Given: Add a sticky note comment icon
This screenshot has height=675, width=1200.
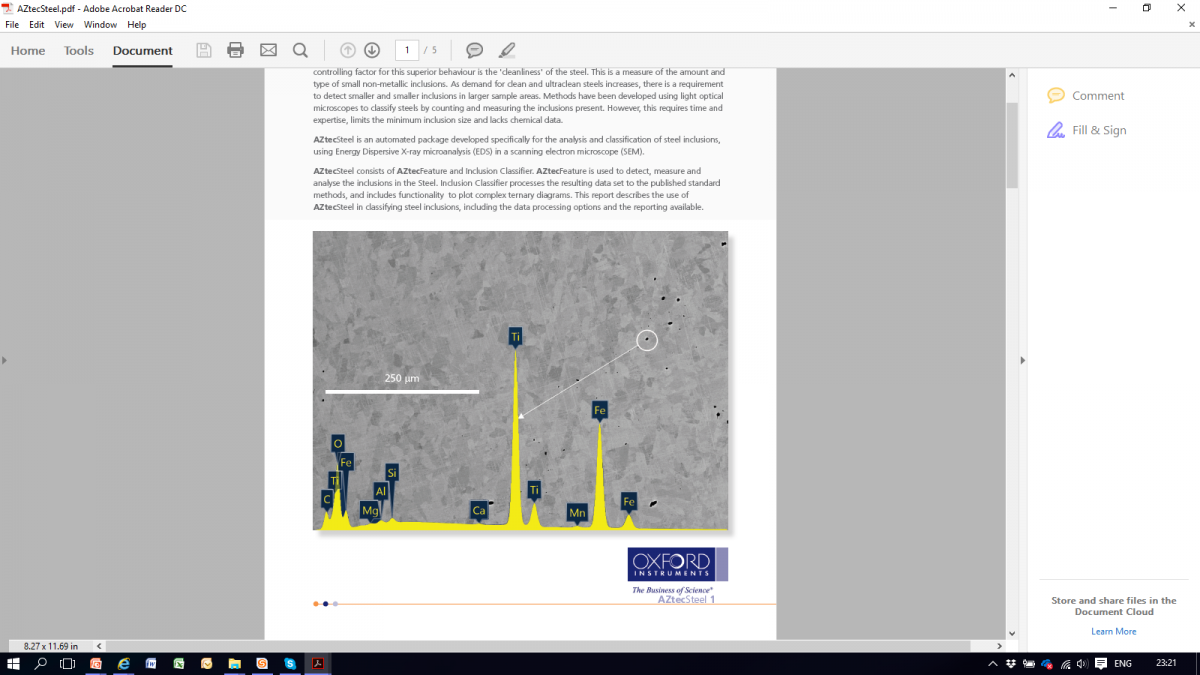Looking at the screenshot, I should (475, 50).
